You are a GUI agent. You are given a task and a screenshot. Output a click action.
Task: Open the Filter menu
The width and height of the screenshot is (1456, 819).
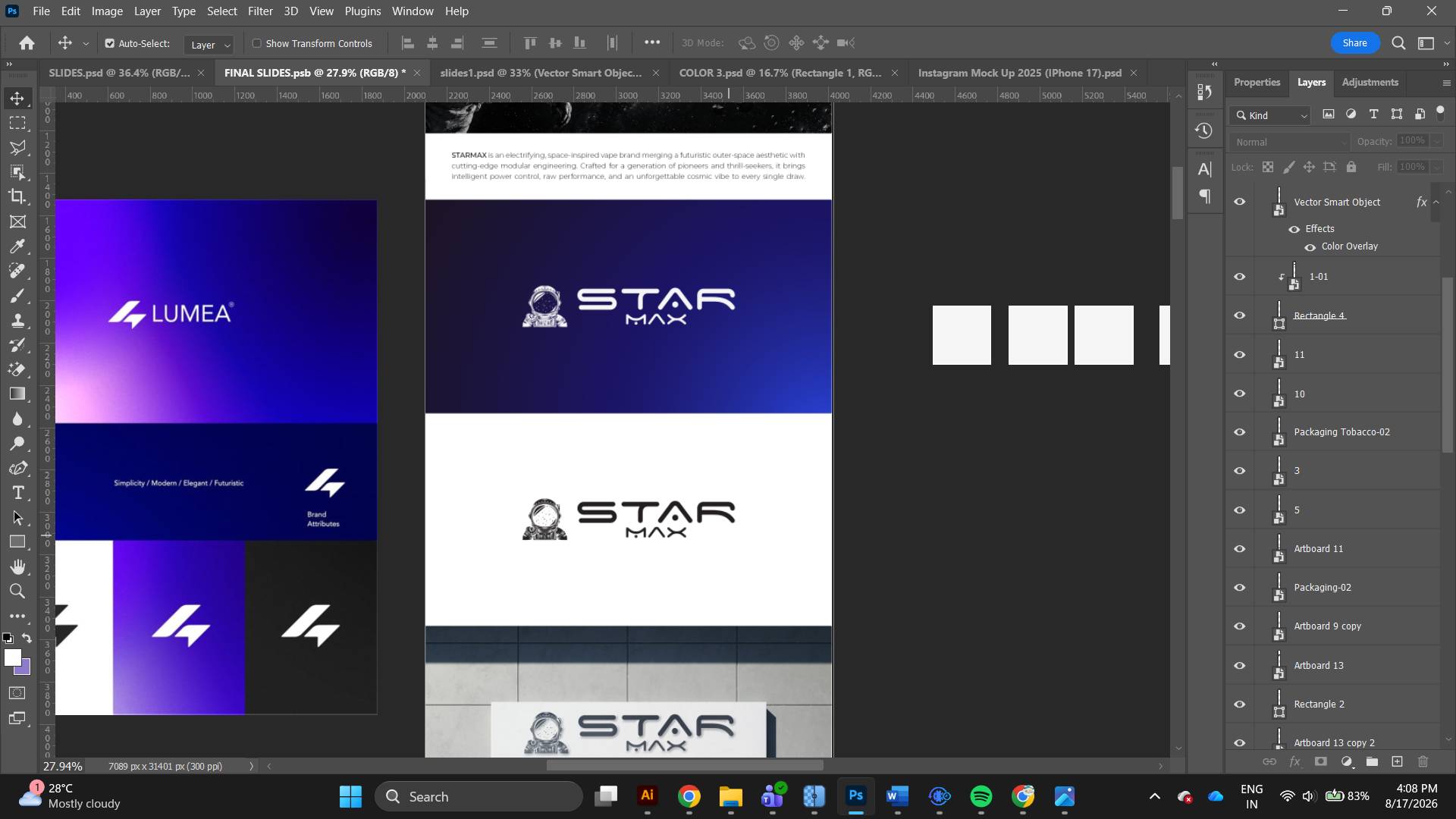click(260, 11)
